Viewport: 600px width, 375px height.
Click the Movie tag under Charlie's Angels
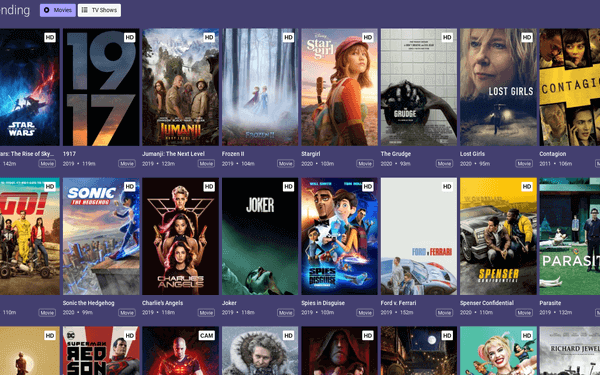point(206,313)
